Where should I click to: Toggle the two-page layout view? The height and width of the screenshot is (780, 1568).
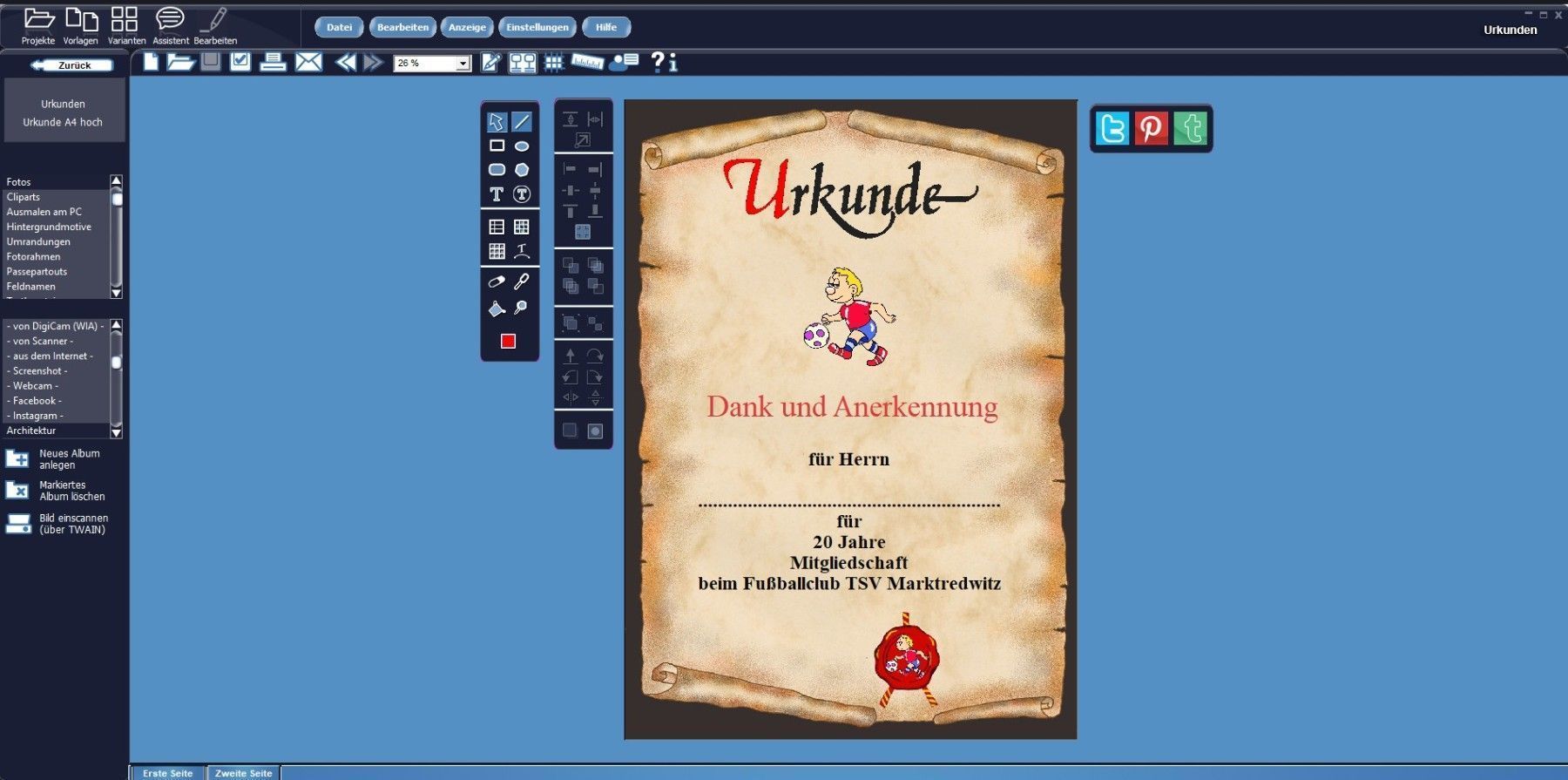(523, 62)
